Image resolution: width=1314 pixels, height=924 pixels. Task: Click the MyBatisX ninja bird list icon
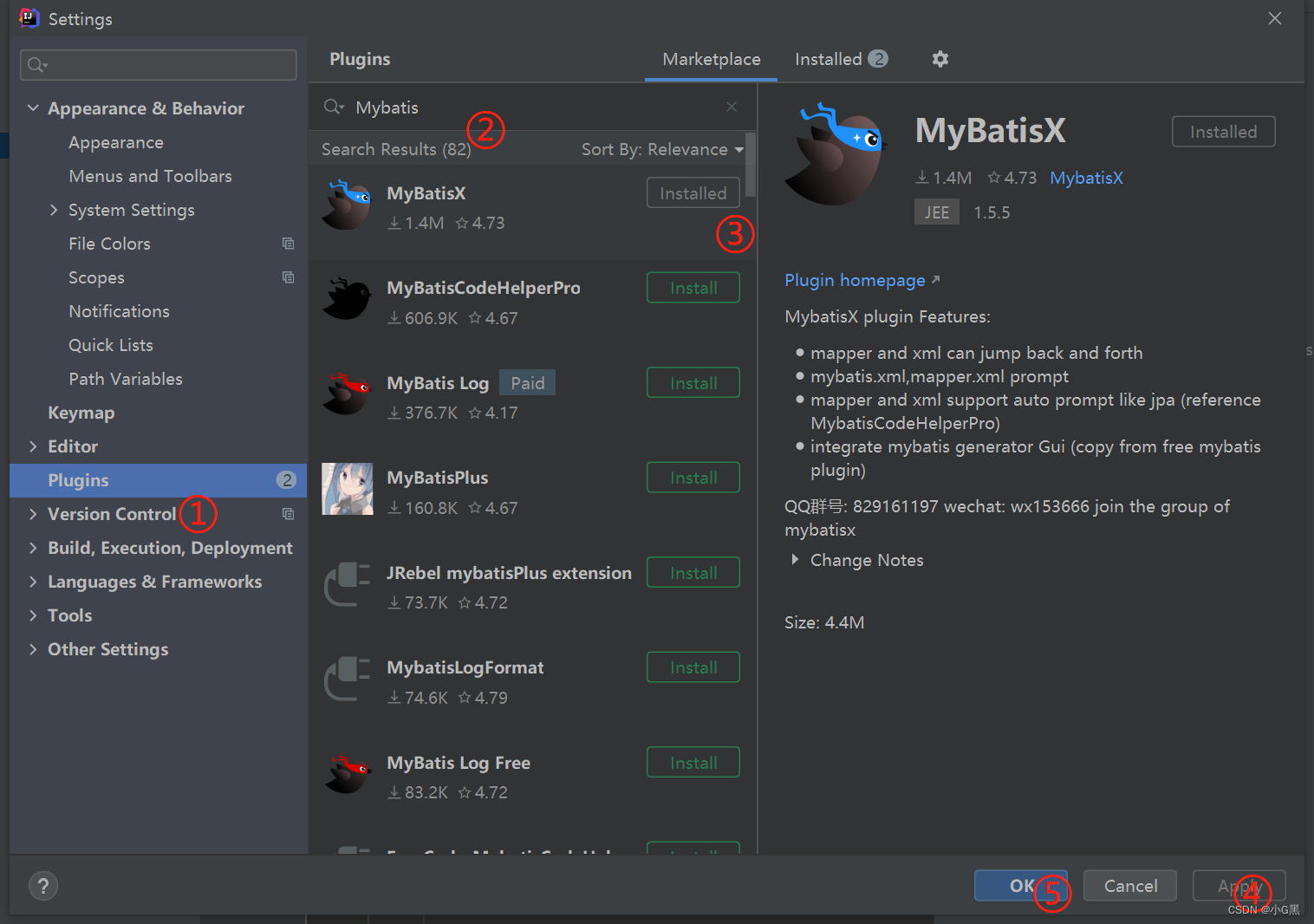coord(347,205)
